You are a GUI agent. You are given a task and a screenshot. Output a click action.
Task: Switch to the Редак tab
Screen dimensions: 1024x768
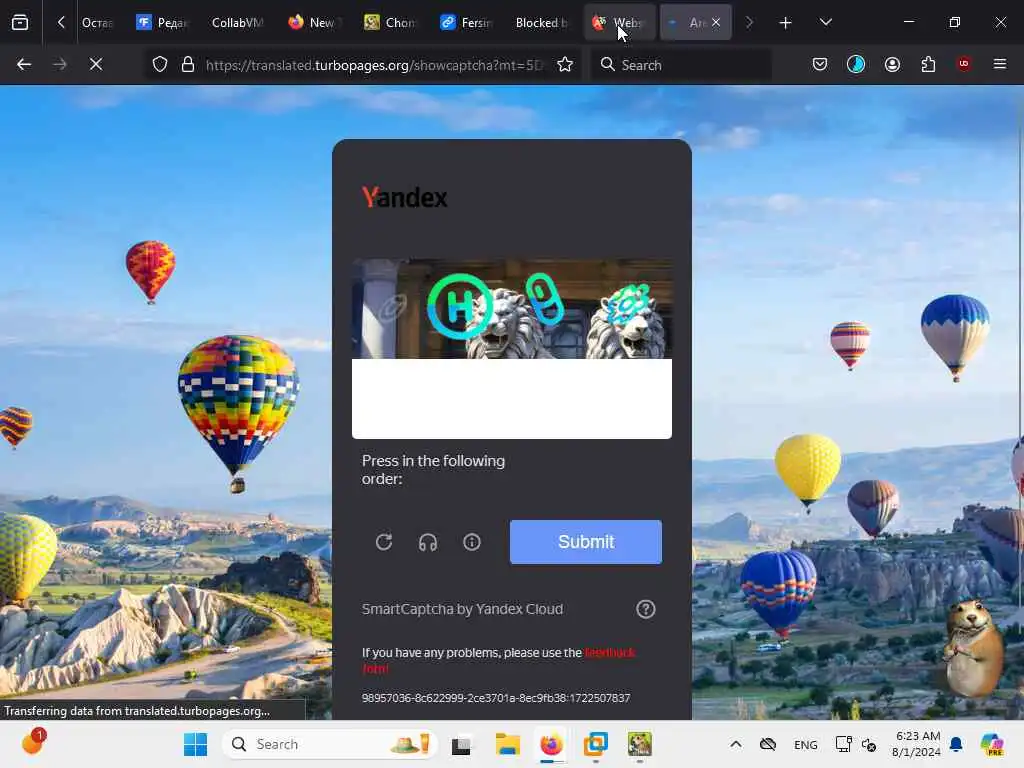(x=161, y=23)
